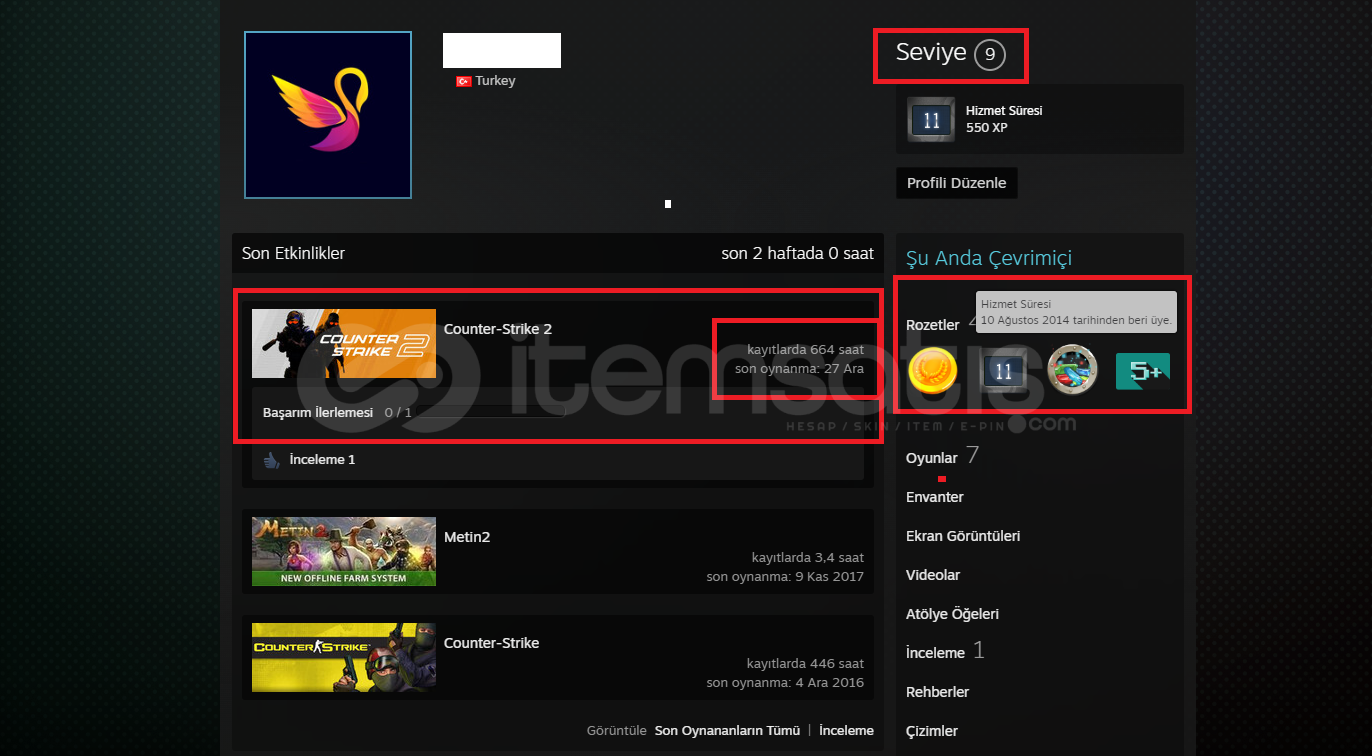Viewport: 1372px width, 756px height.
Task: Click the Başarım İlerlemesi label
Action: tap(318, 412)
